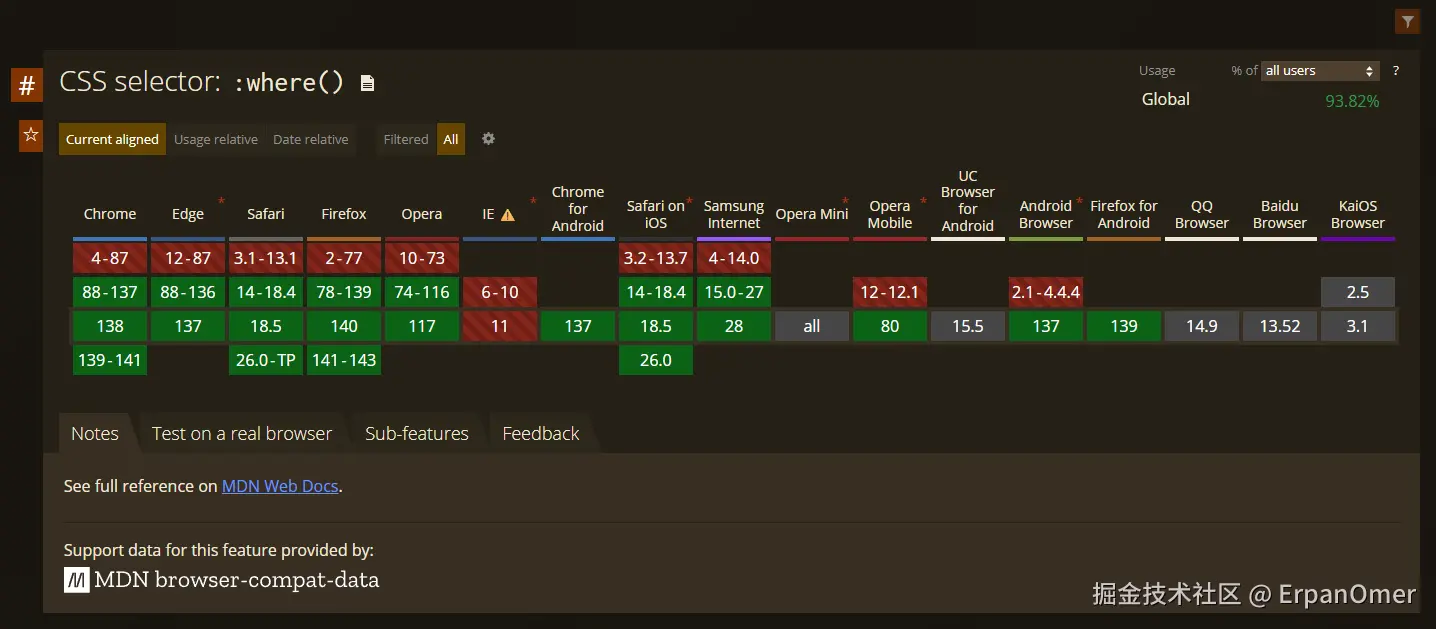Toggle the Filtered browsers option
The image size is (1436, 629).
point(406,139)
